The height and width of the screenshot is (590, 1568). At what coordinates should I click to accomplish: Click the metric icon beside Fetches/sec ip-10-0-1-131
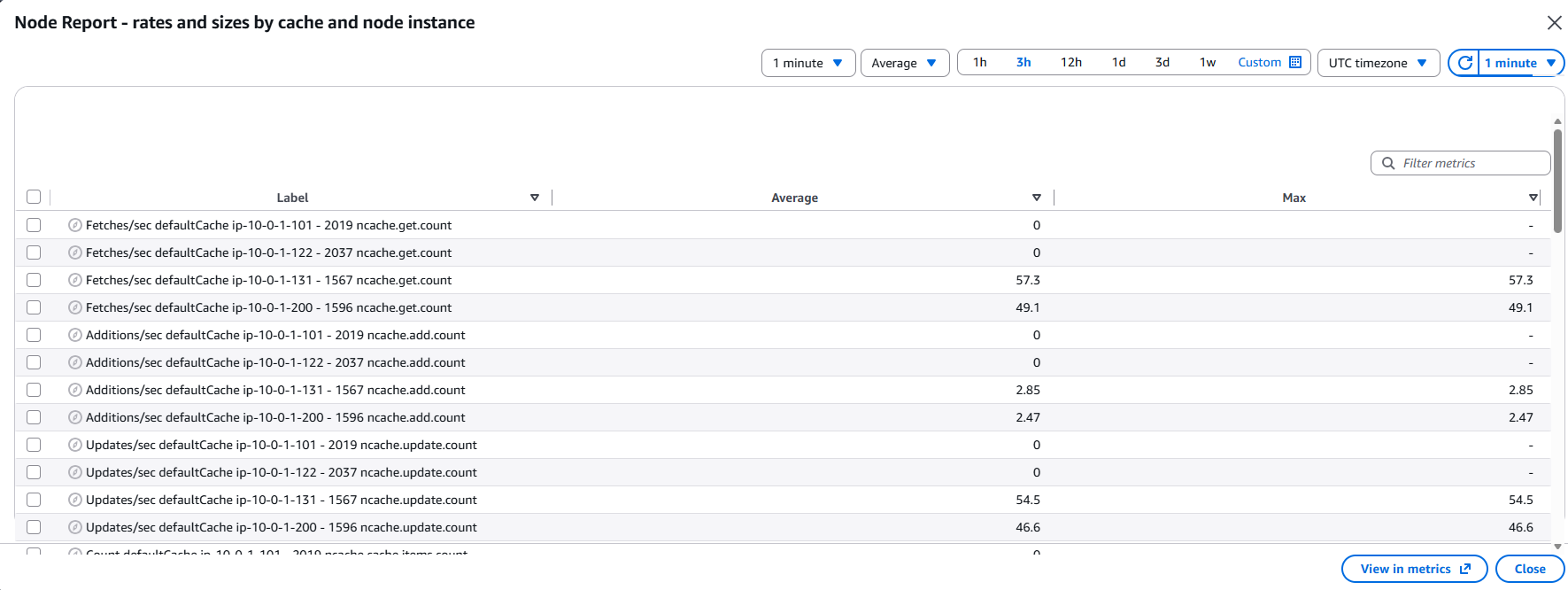point(75,280)
